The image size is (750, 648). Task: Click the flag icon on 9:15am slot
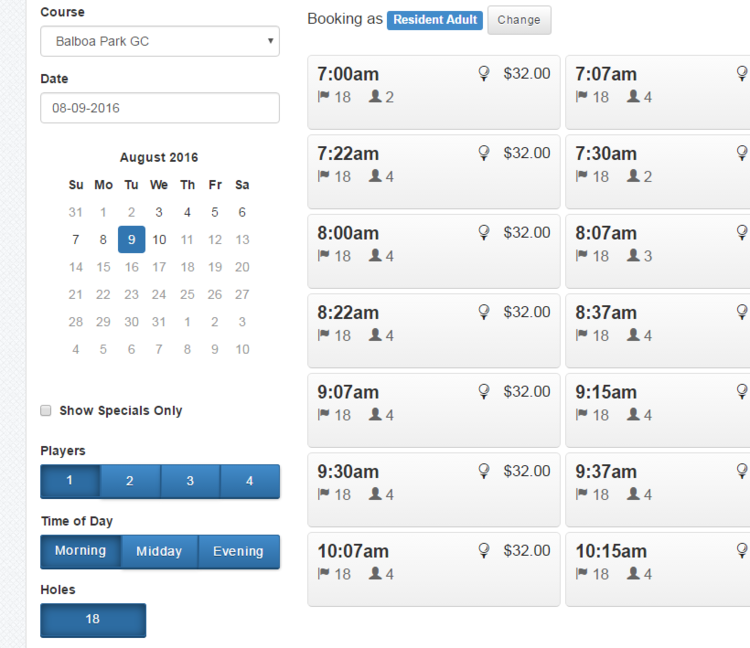[x=581, y=415]
